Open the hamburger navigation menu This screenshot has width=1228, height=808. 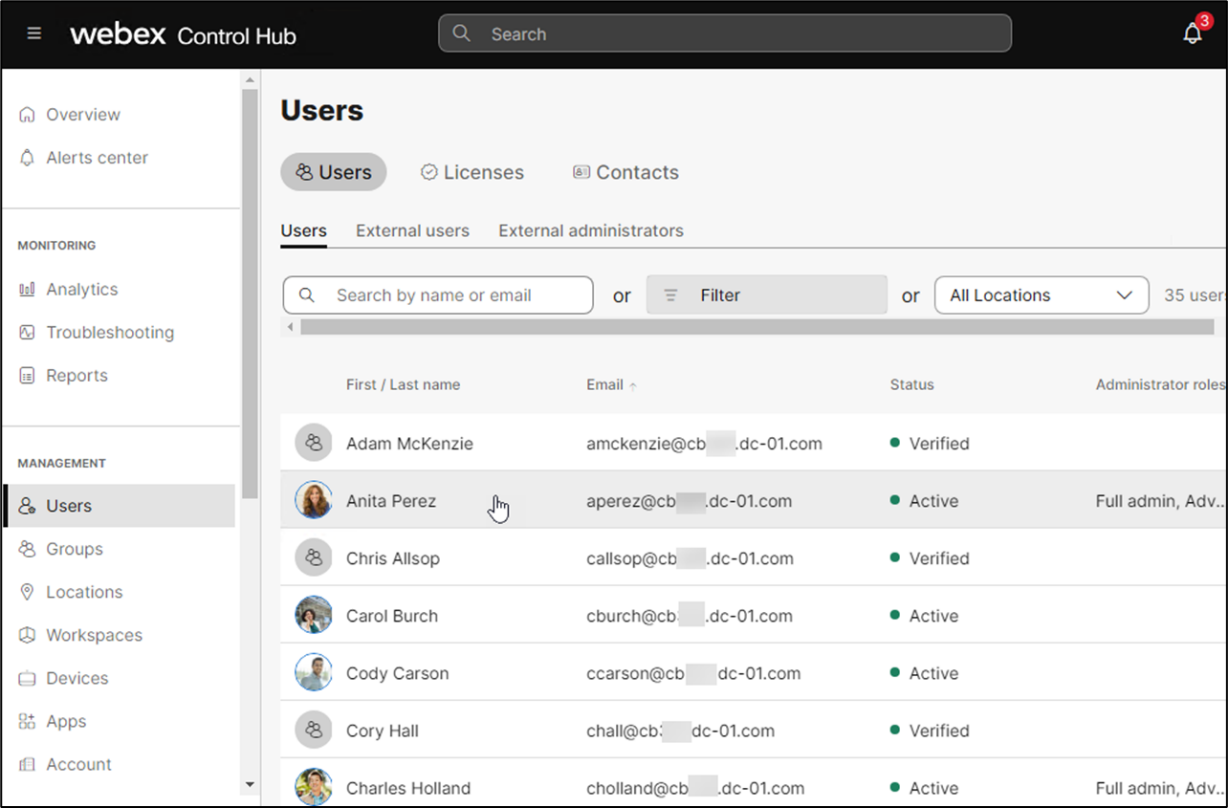pos(34,34)
